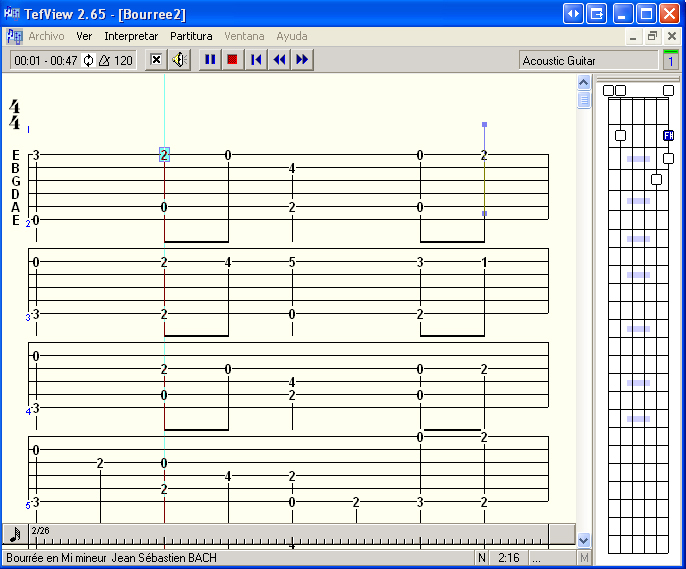Click the measure 5 number marker
This screenshot has height=569, width=686.
pos(28,506)
